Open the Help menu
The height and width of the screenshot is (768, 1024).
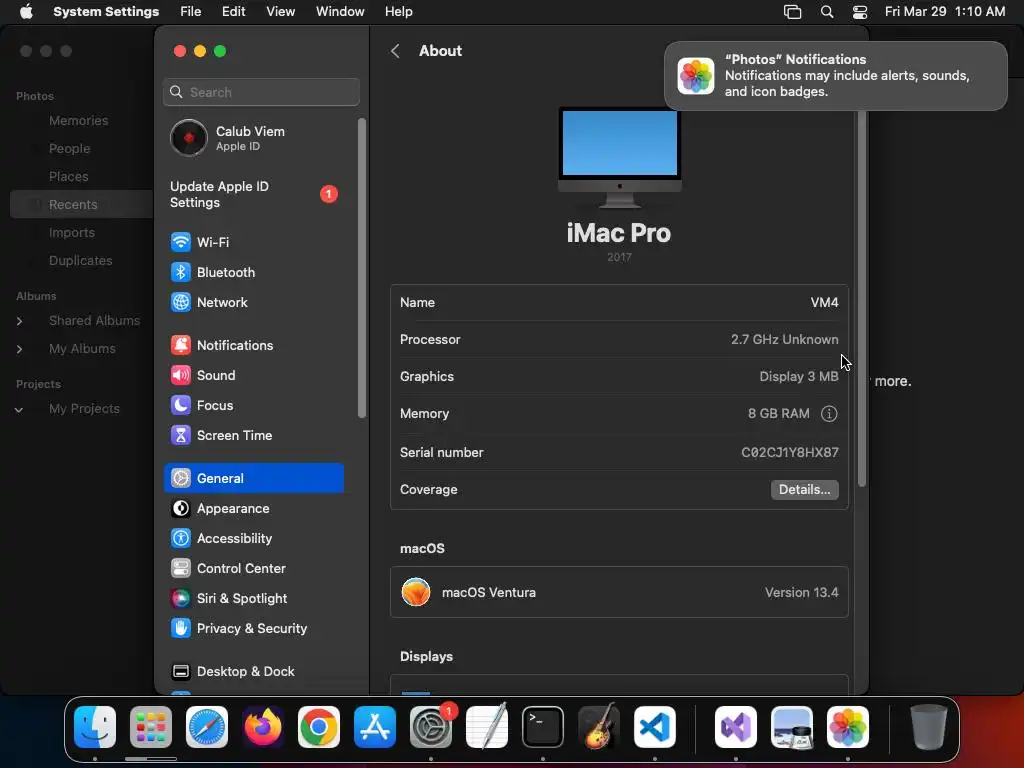[x=398, y=12]
